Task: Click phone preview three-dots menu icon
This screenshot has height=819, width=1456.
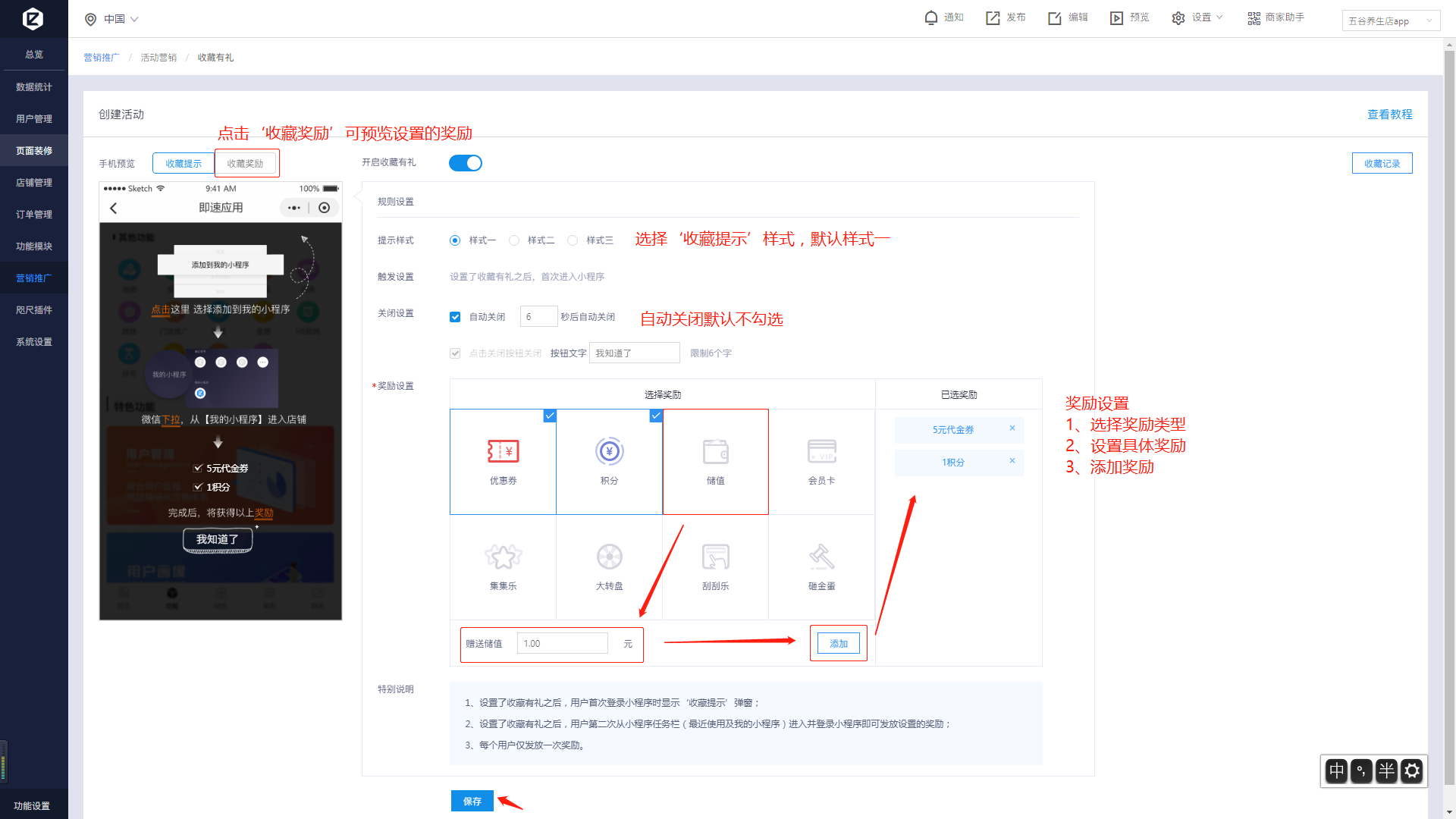Action: click(x=294, y=208)
